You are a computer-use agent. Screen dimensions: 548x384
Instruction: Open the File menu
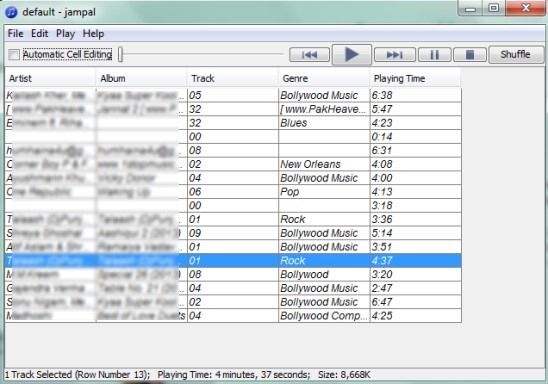[15, 34]
